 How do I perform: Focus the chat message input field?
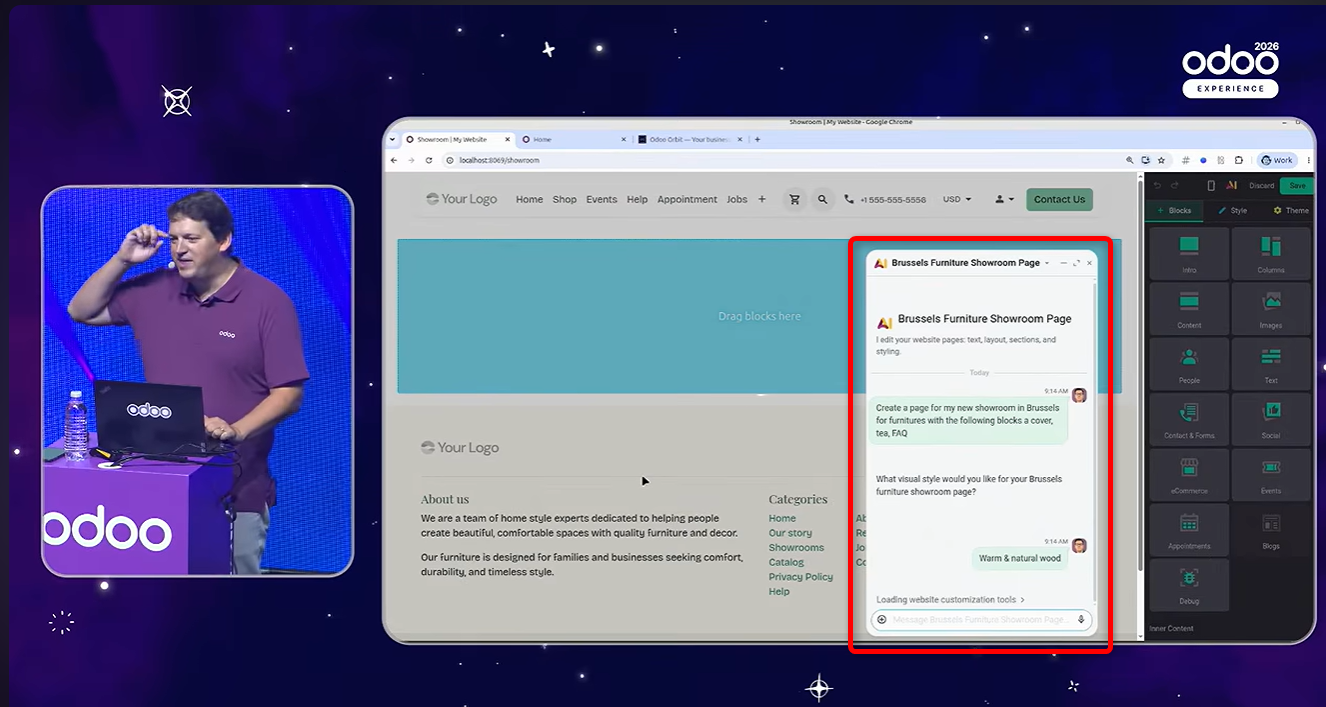980,620
